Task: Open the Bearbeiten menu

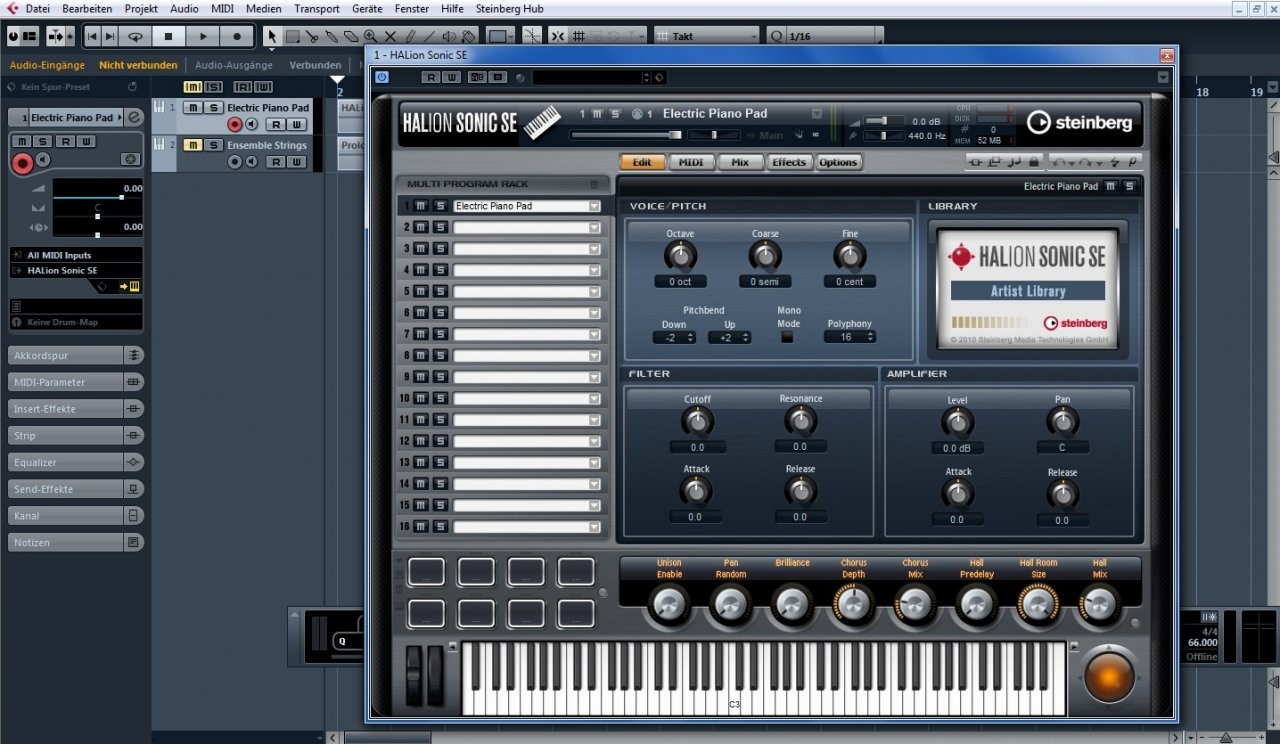Action: coord(87,8)
